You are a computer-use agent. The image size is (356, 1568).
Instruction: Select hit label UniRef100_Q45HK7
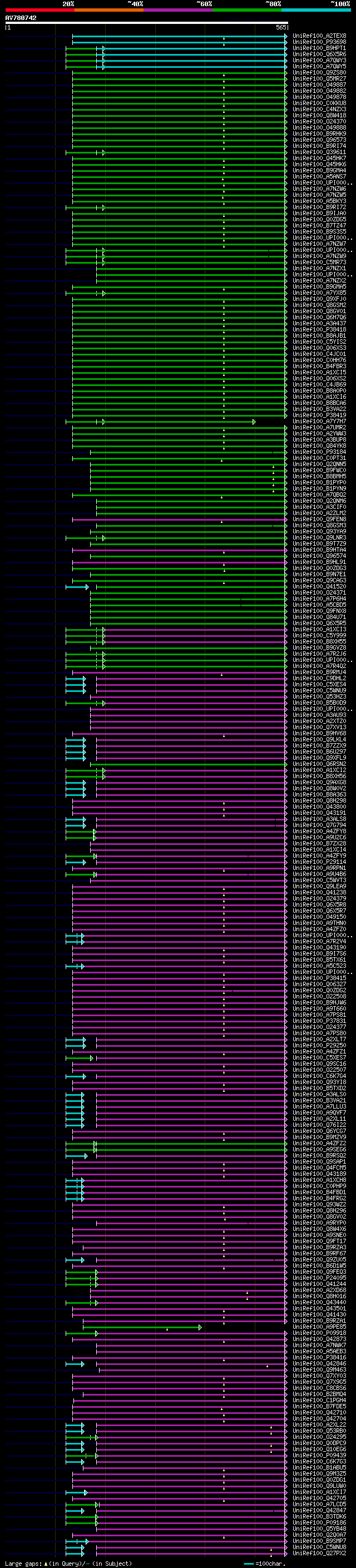pos(319,159)
